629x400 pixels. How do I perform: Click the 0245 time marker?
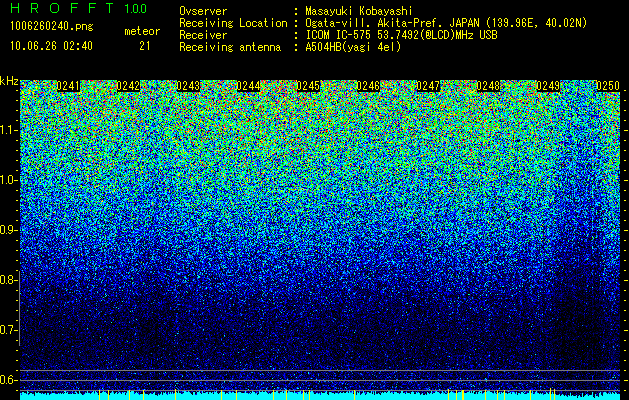[308, 86]
